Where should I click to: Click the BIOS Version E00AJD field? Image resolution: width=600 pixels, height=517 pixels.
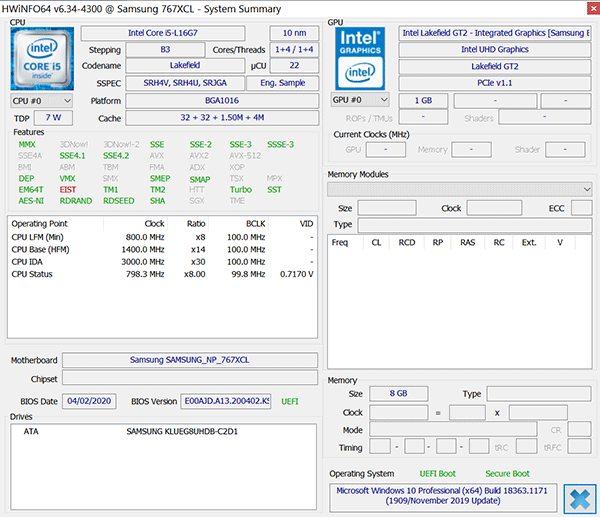point(226,401)
